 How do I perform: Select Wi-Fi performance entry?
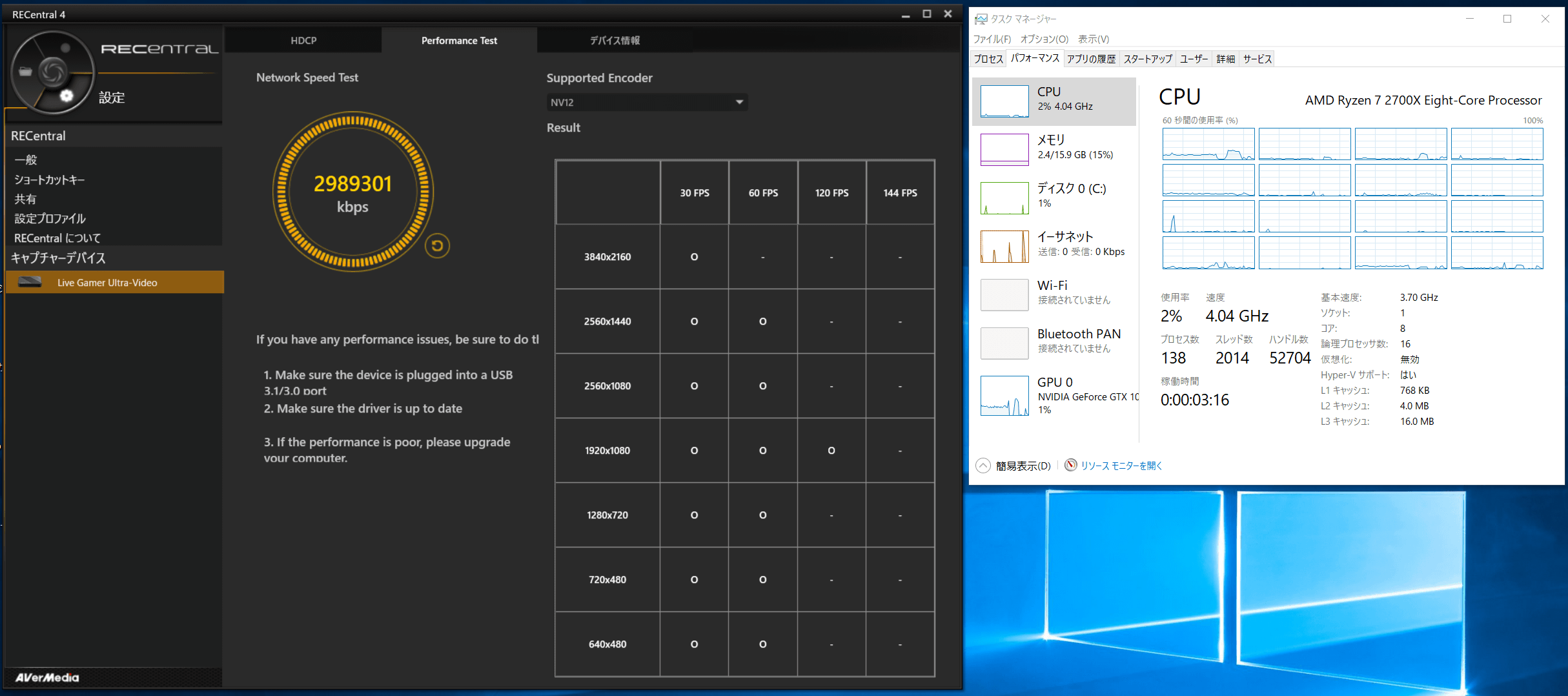[1054, 295]
